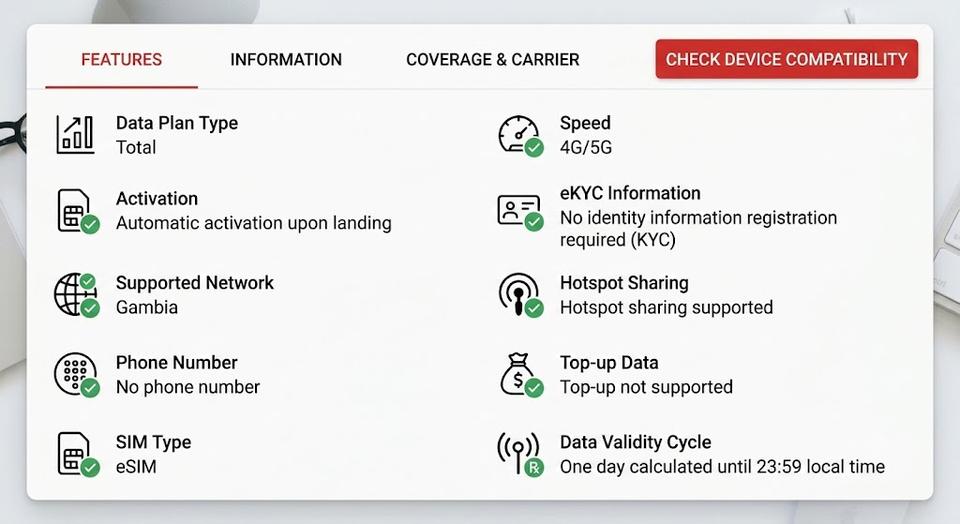960x524 pixels.
Task: Click the Automatic activation upon landing text
Action: pos(253,223)
